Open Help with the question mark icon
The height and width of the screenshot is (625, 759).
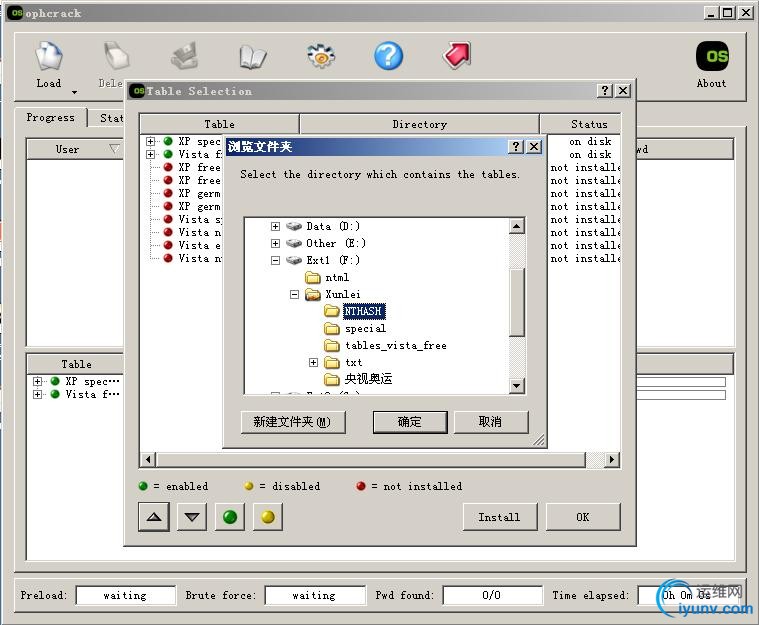click(388, 56)
